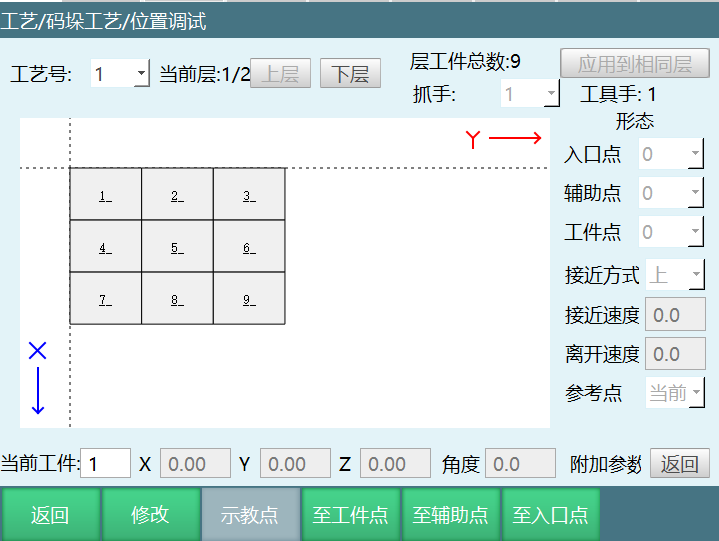Select workpiece cell 9 in grid
The width and height of the screenshot is (719, 541).
pyautogui.click(x=249, y=299)
